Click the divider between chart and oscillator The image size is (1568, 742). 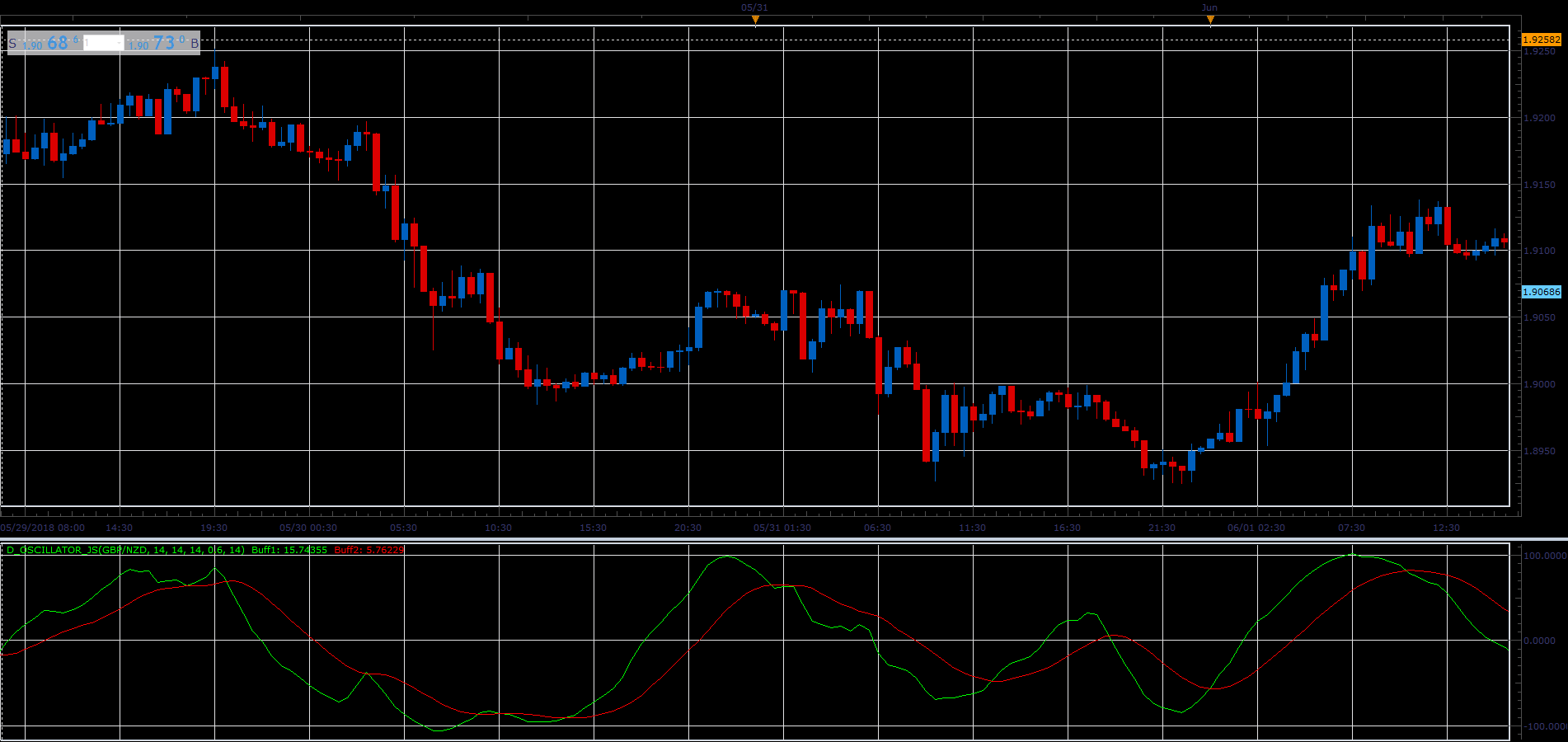(784, 539)
